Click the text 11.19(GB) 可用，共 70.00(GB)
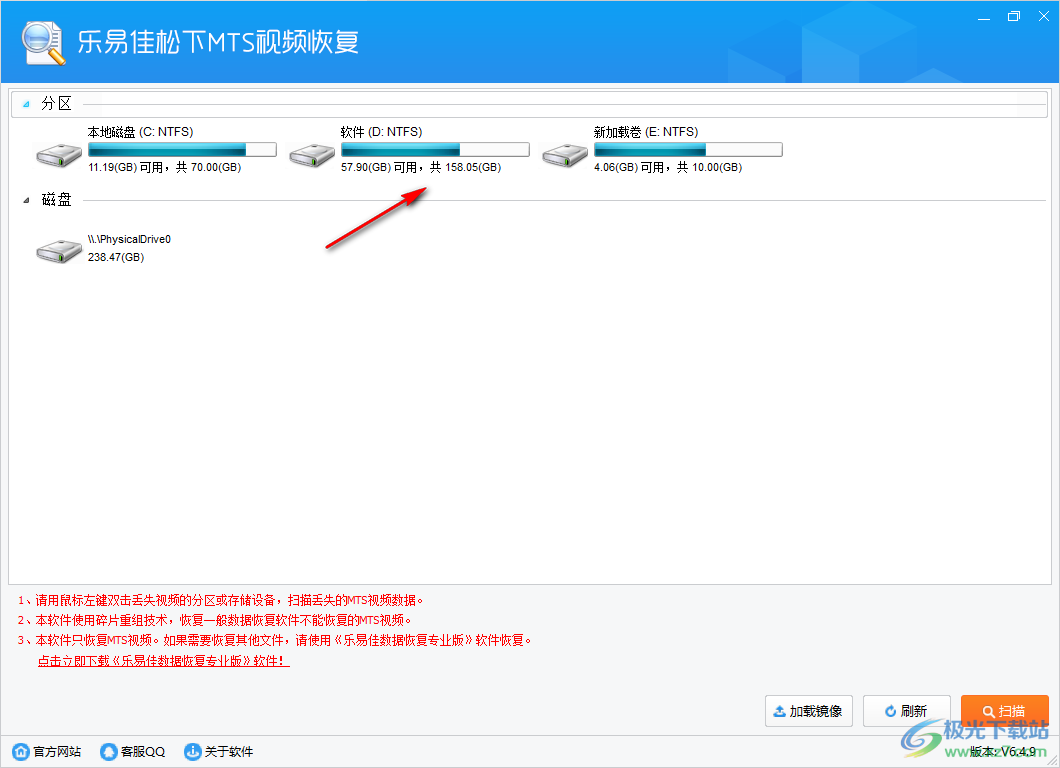This screenshot has width=1060, height=768. tap(164, 167)
